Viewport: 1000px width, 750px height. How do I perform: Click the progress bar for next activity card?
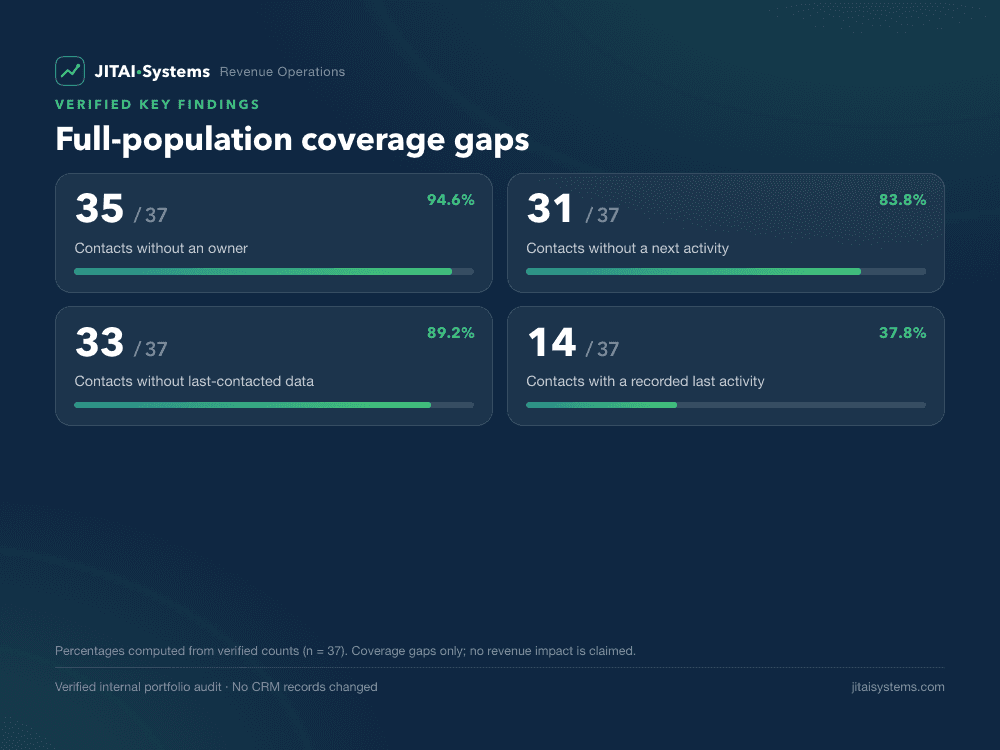click(726, 272)
